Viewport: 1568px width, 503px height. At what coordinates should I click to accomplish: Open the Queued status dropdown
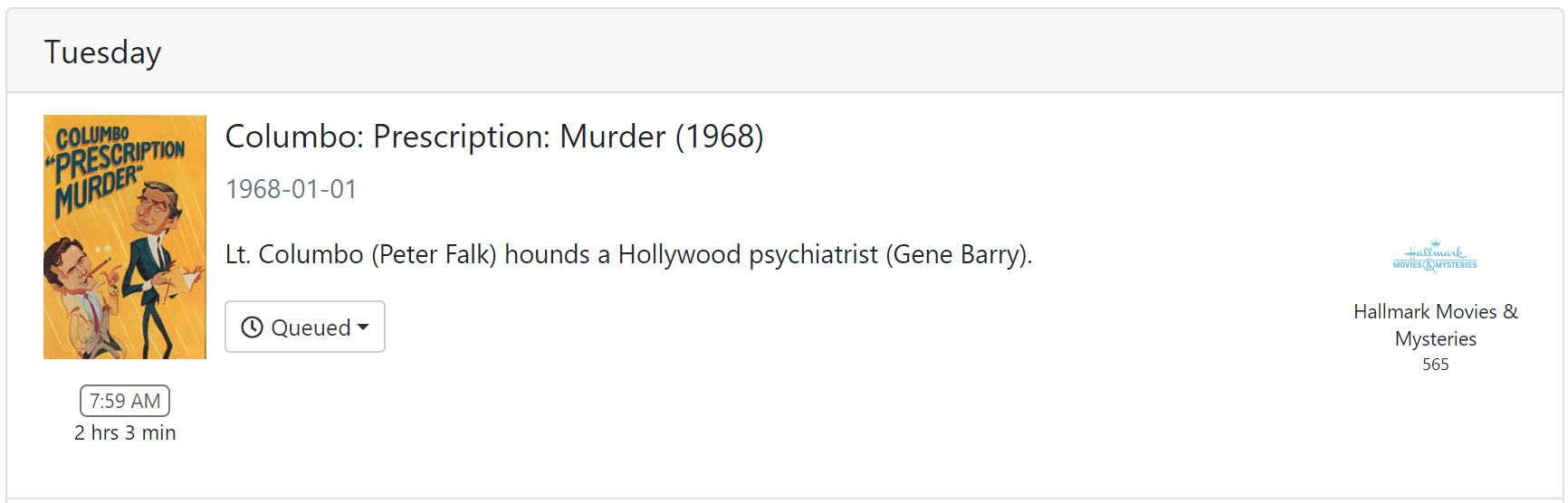305,327
